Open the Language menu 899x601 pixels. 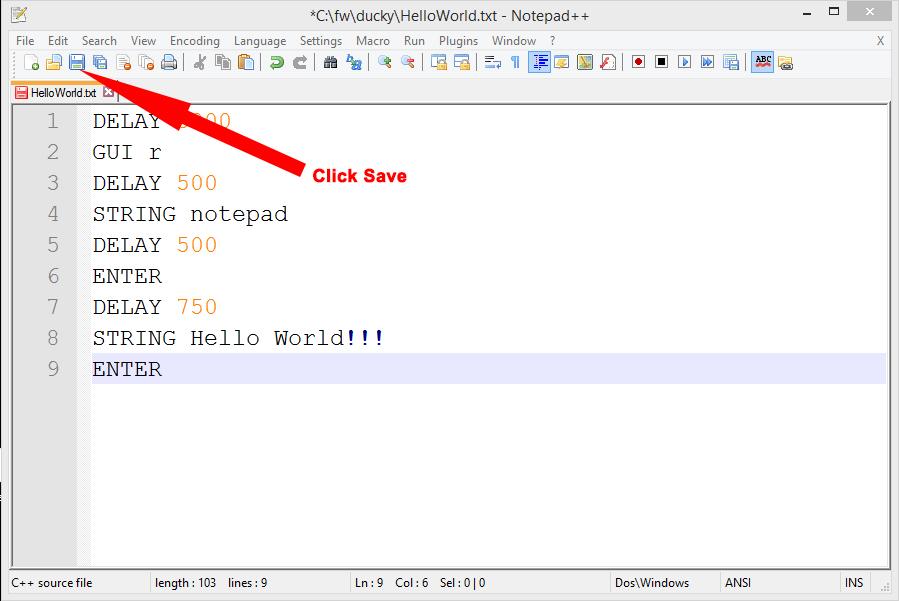(260, 41)
